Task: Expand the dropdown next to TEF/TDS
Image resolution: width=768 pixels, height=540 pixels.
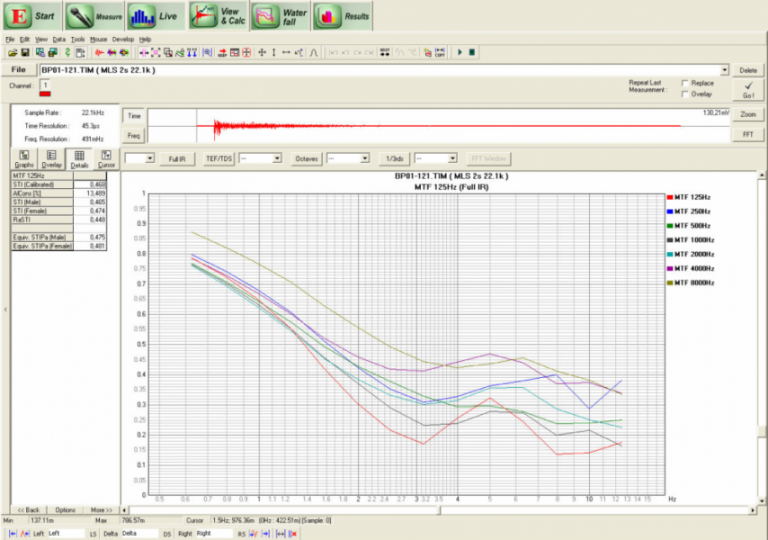Action: click(x=278, y=158)
